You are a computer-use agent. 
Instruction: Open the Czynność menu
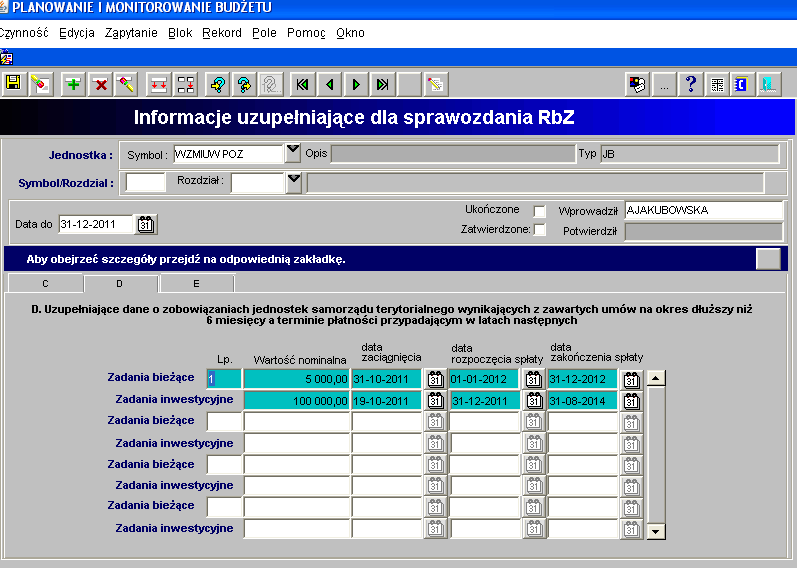(x=23, y=33)
